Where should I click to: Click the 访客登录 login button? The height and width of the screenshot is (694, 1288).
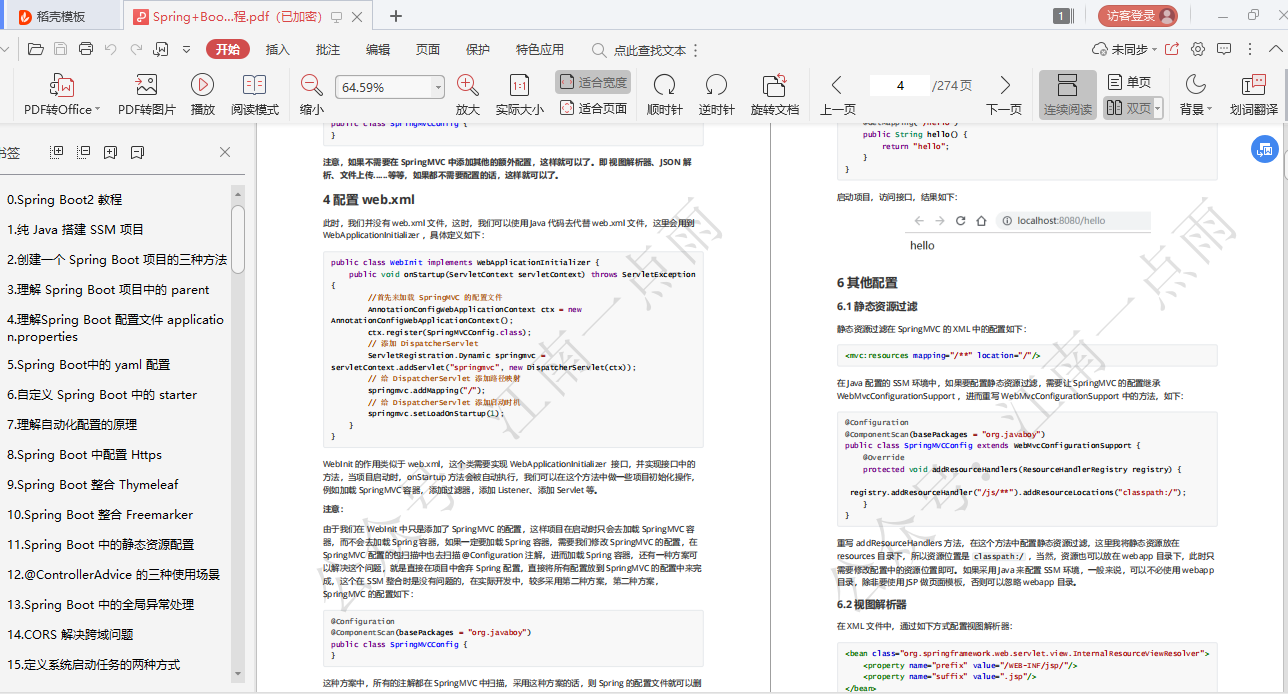1138,16
